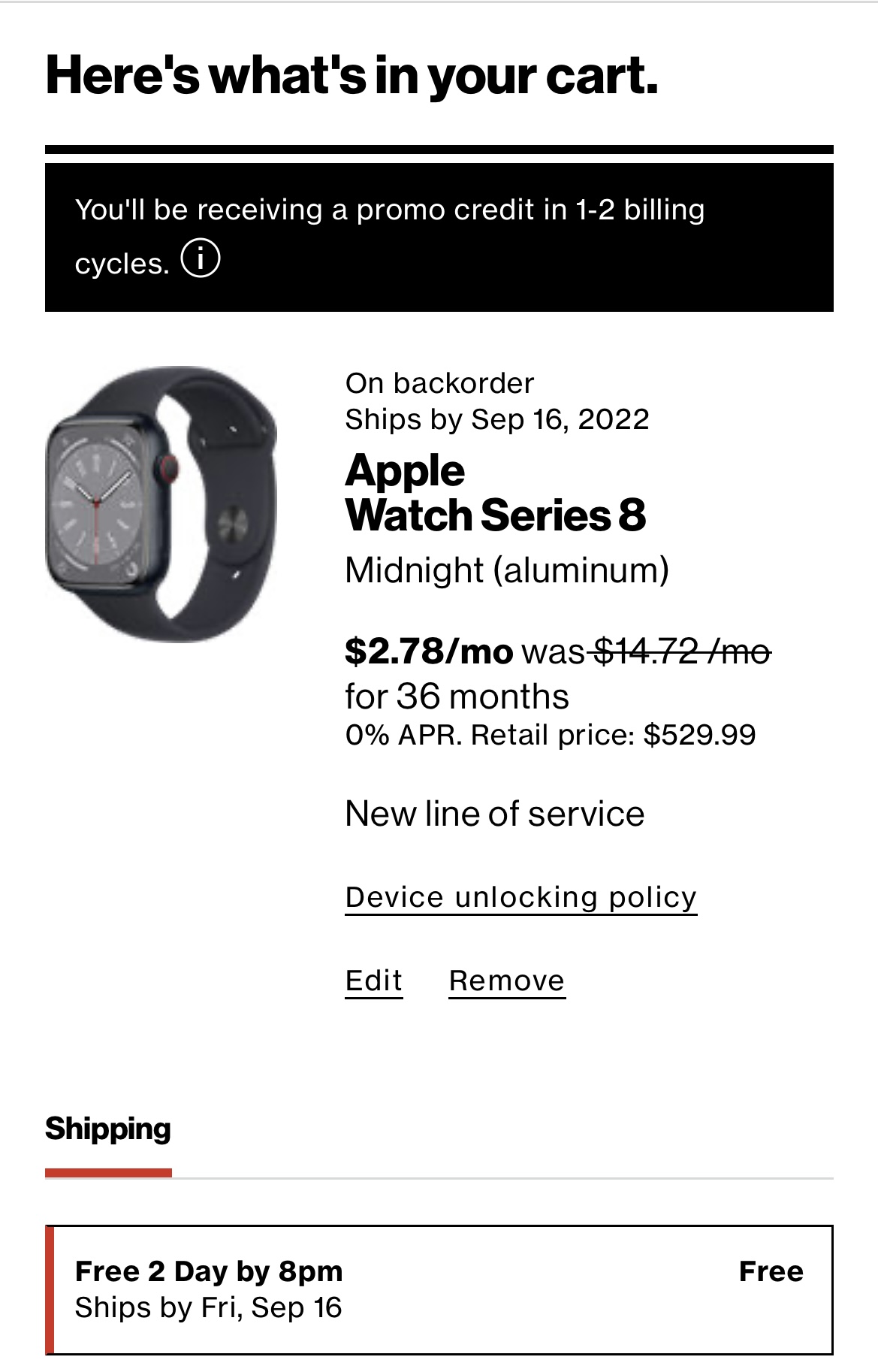
Task: Click the Ships by Fri, Sep 16 text
Action: 208,1308
